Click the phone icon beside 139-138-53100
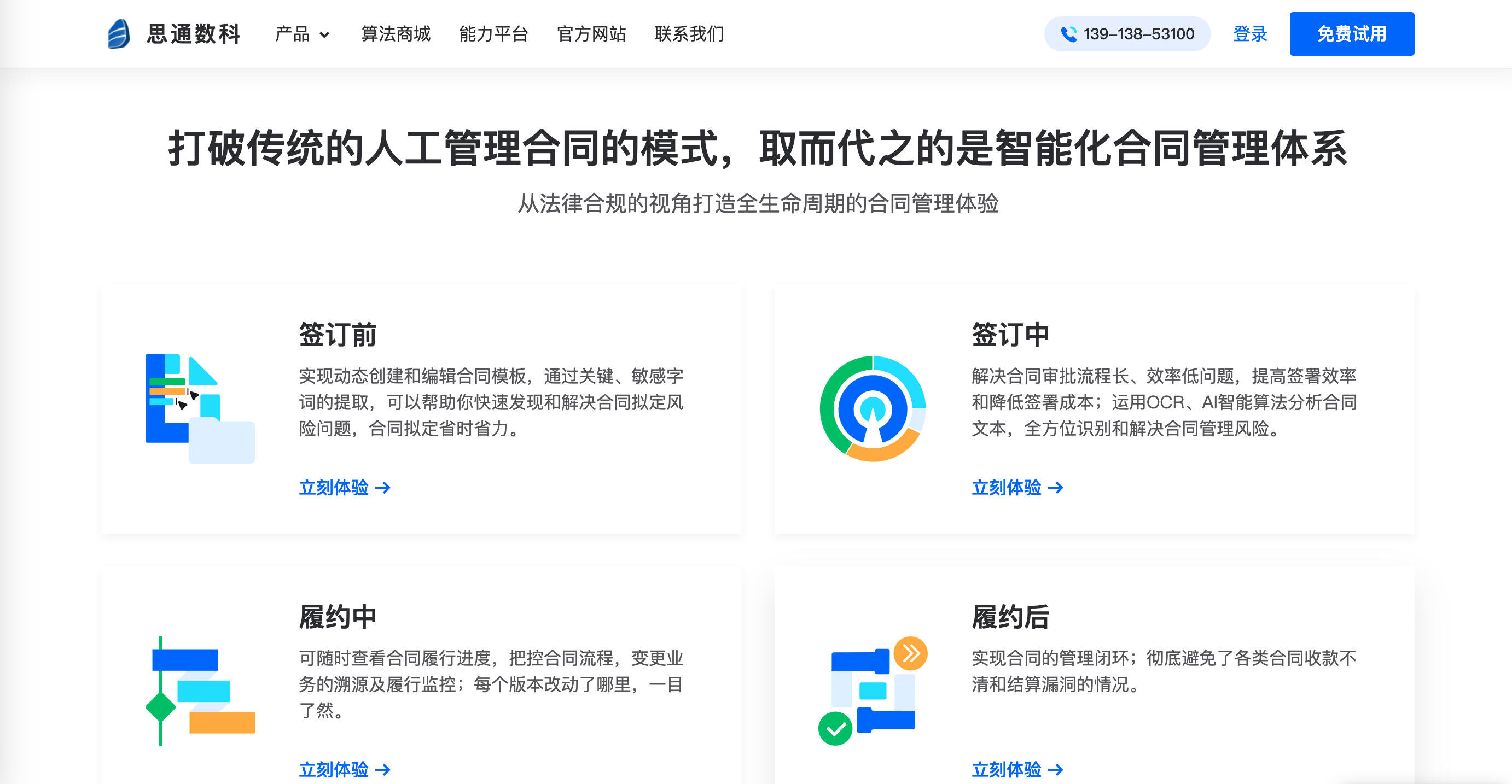 (1068, 34)
